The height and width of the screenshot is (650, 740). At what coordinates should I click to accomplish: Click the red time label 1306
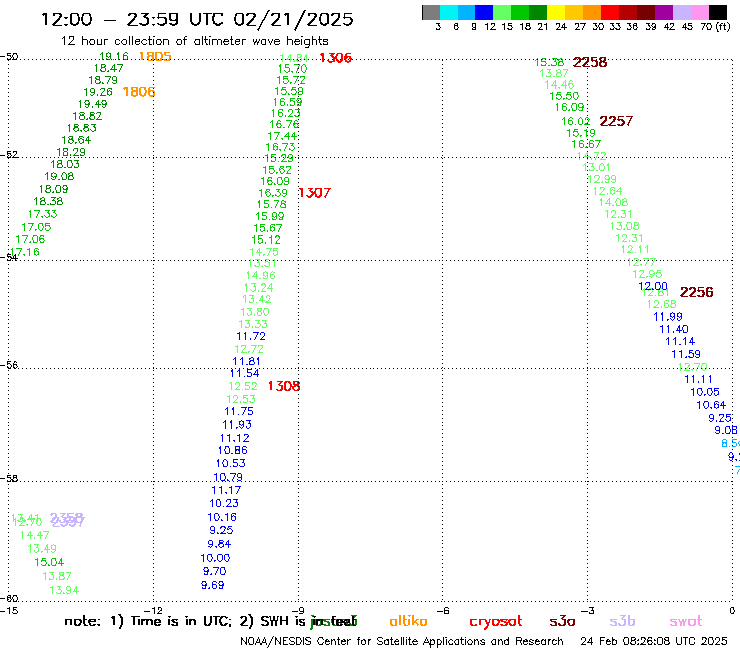[336, 58]
